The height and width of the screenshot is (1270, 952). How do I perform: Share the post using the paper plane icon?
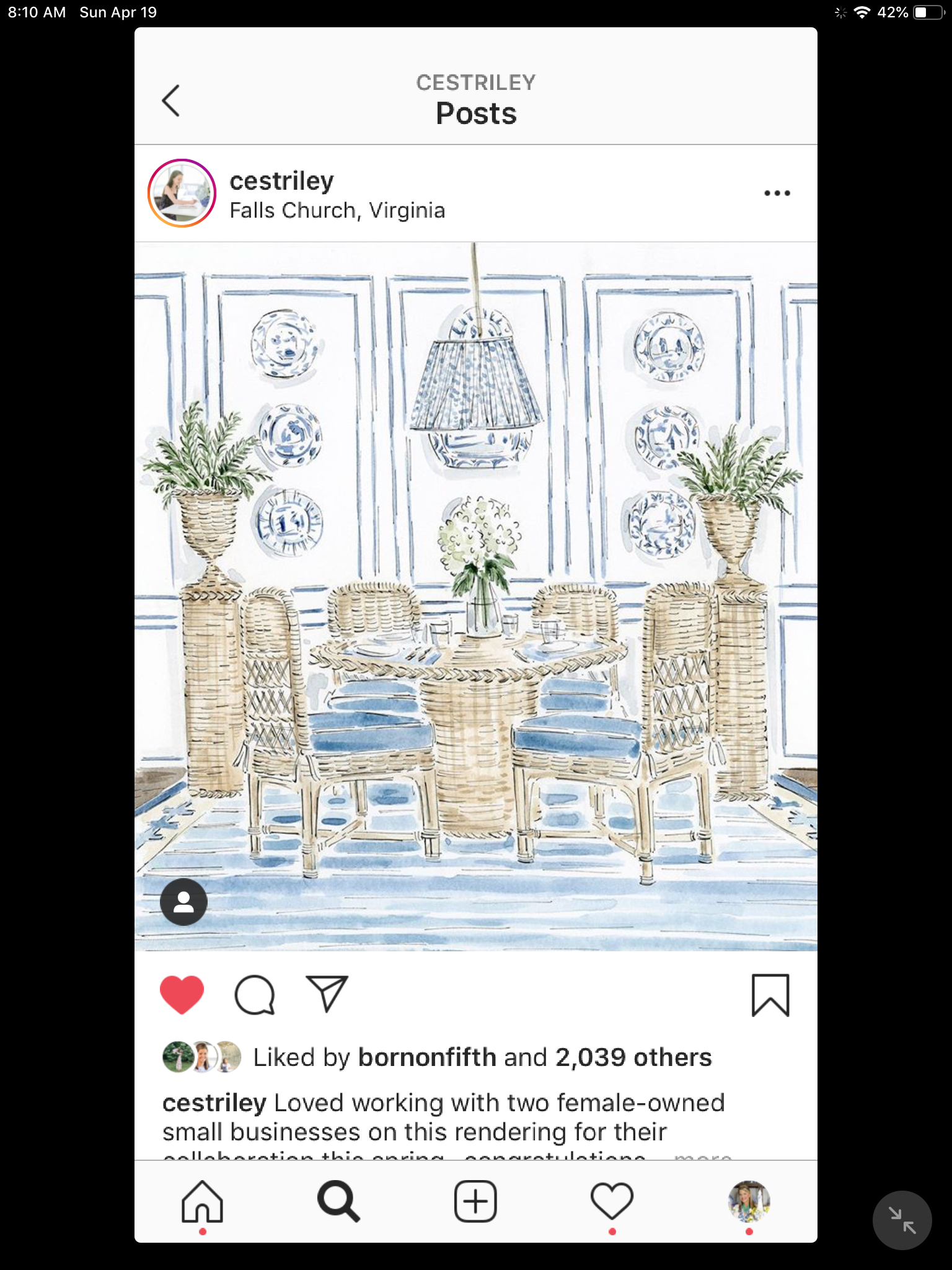pyautogui.click(x=327, y=994)
